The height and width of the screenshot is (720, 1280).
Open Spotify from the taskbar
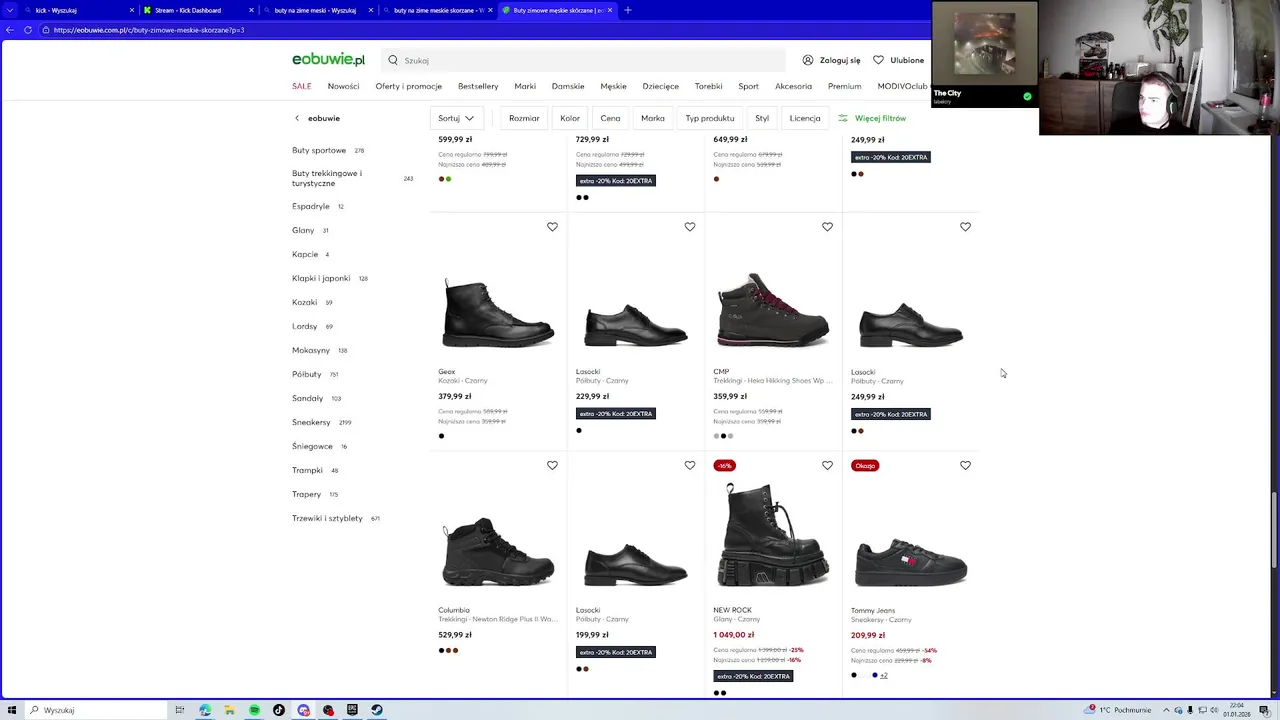tap(254, 710)
